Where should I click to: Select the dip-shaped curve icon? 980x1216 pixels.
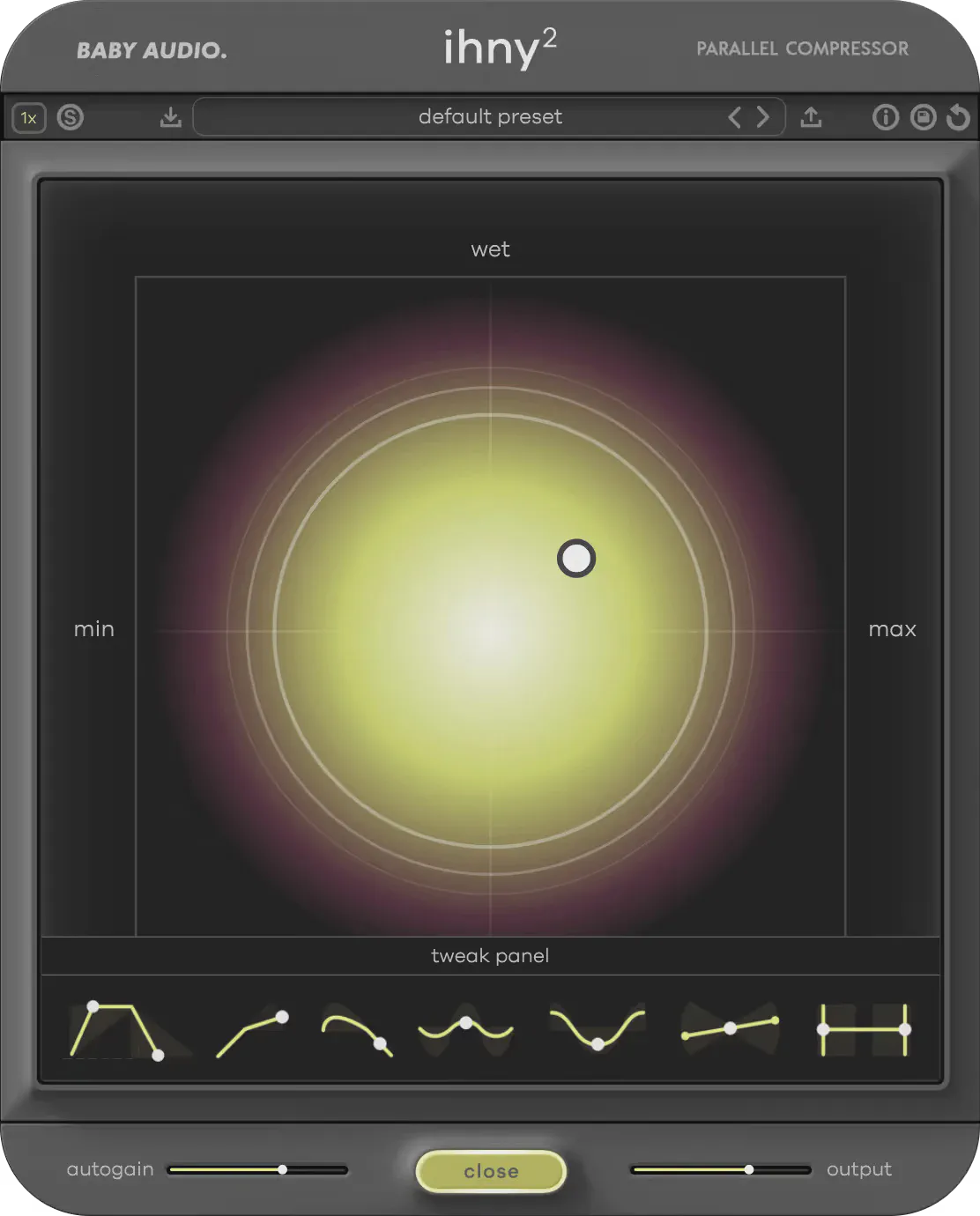click(x=597, y=1029)
